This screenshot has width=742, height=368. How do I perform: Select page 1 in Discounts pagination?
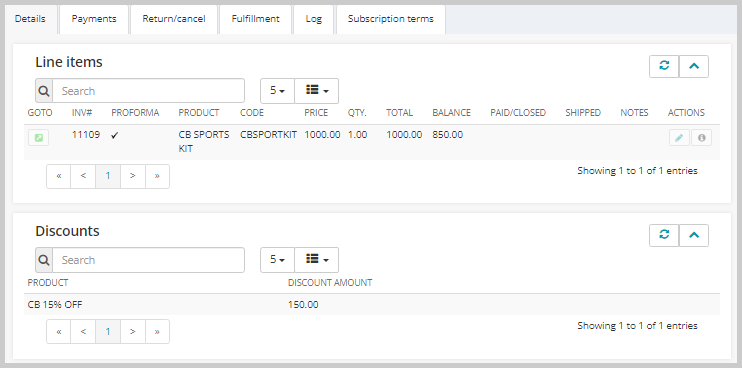click(x=108, y=332)
